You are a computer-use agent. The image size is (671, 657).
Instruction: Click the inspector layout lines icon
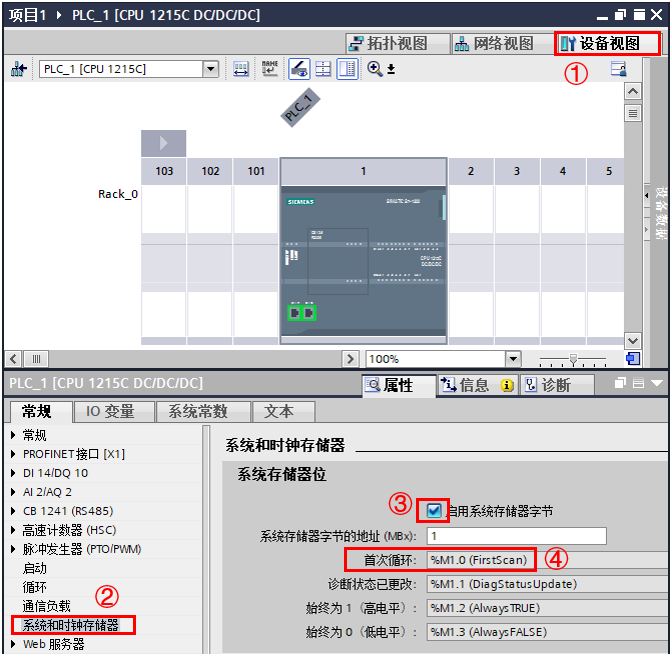638,383
